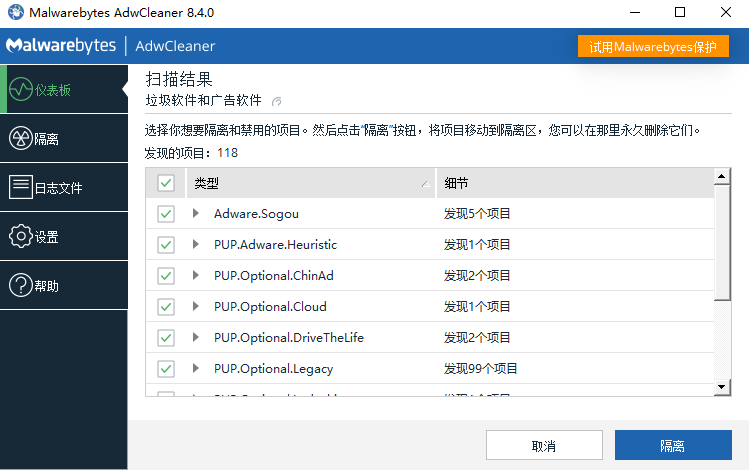Screen dimensions: 749x470
Task: Click the quarantine radiation icon
Action: coord(20,139)
